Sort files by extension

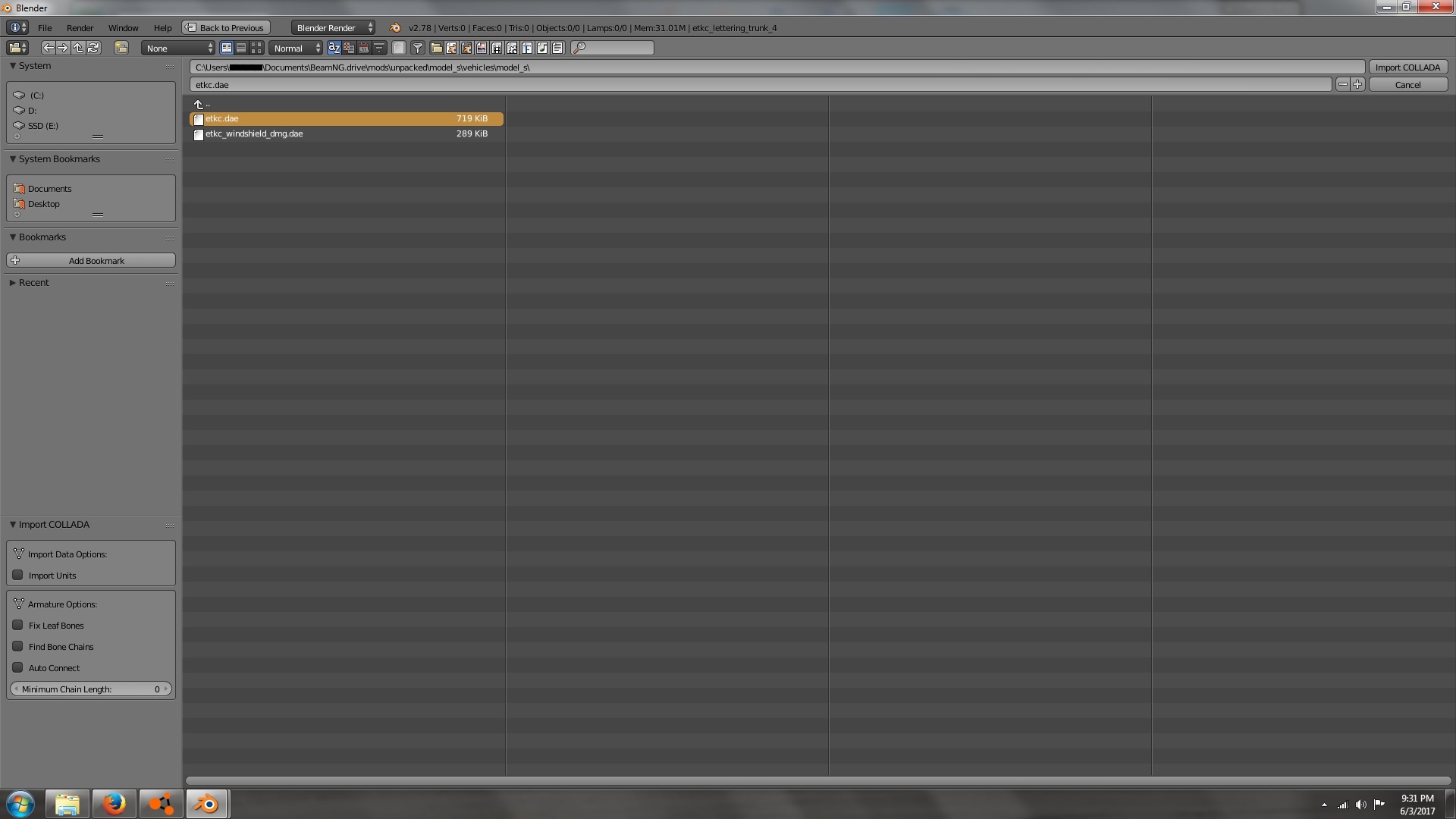point(349,48)
